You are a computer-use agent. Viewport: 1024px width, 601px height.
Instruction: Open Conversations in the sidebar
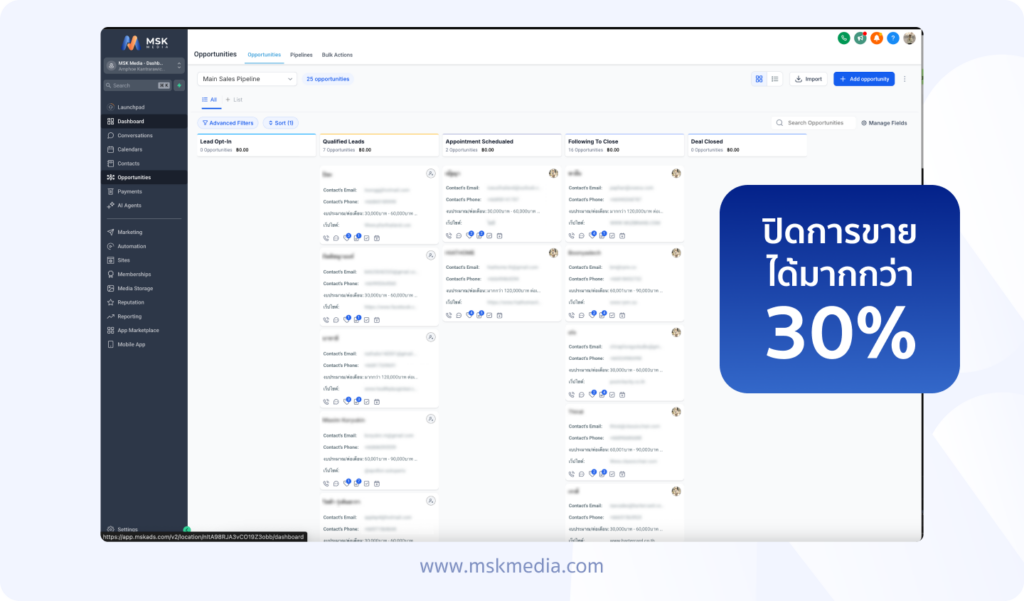tap(135, 135)
